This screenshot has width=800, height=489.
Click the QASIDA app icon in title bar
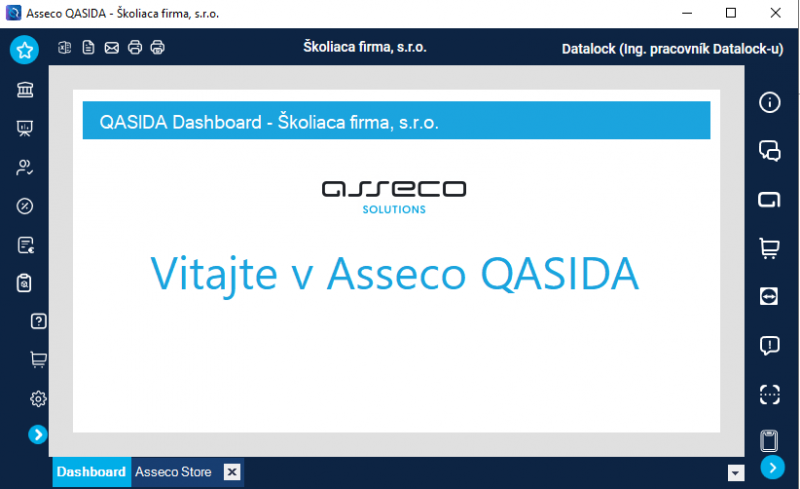(x=13, y=13)
